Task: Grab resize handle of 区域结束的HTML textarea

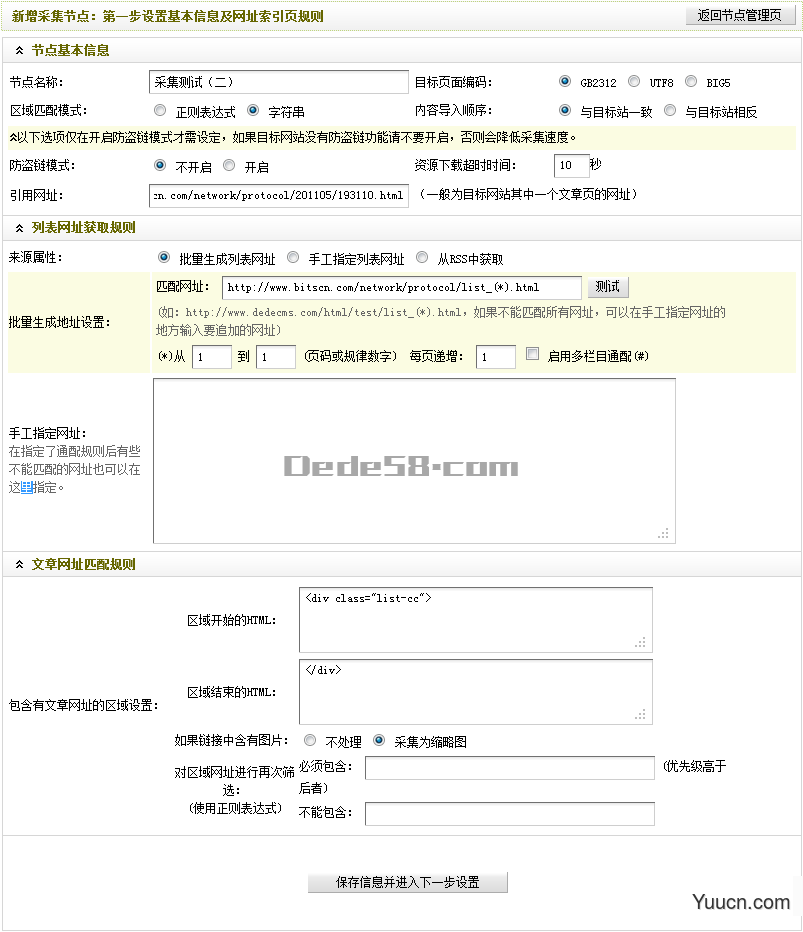Action: (x=640, y=714)
